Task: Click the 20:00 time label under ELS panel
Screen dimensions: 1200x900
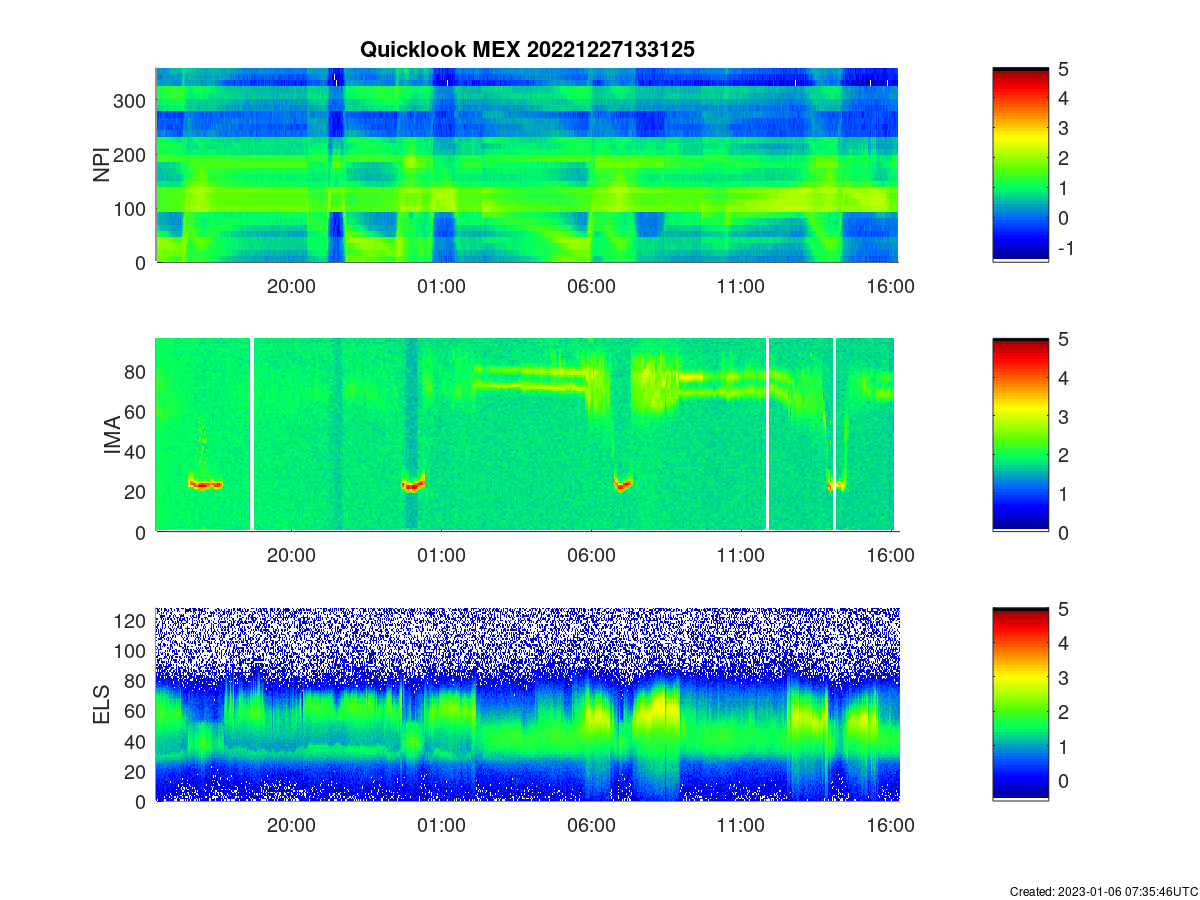Action: click(291, 826)
